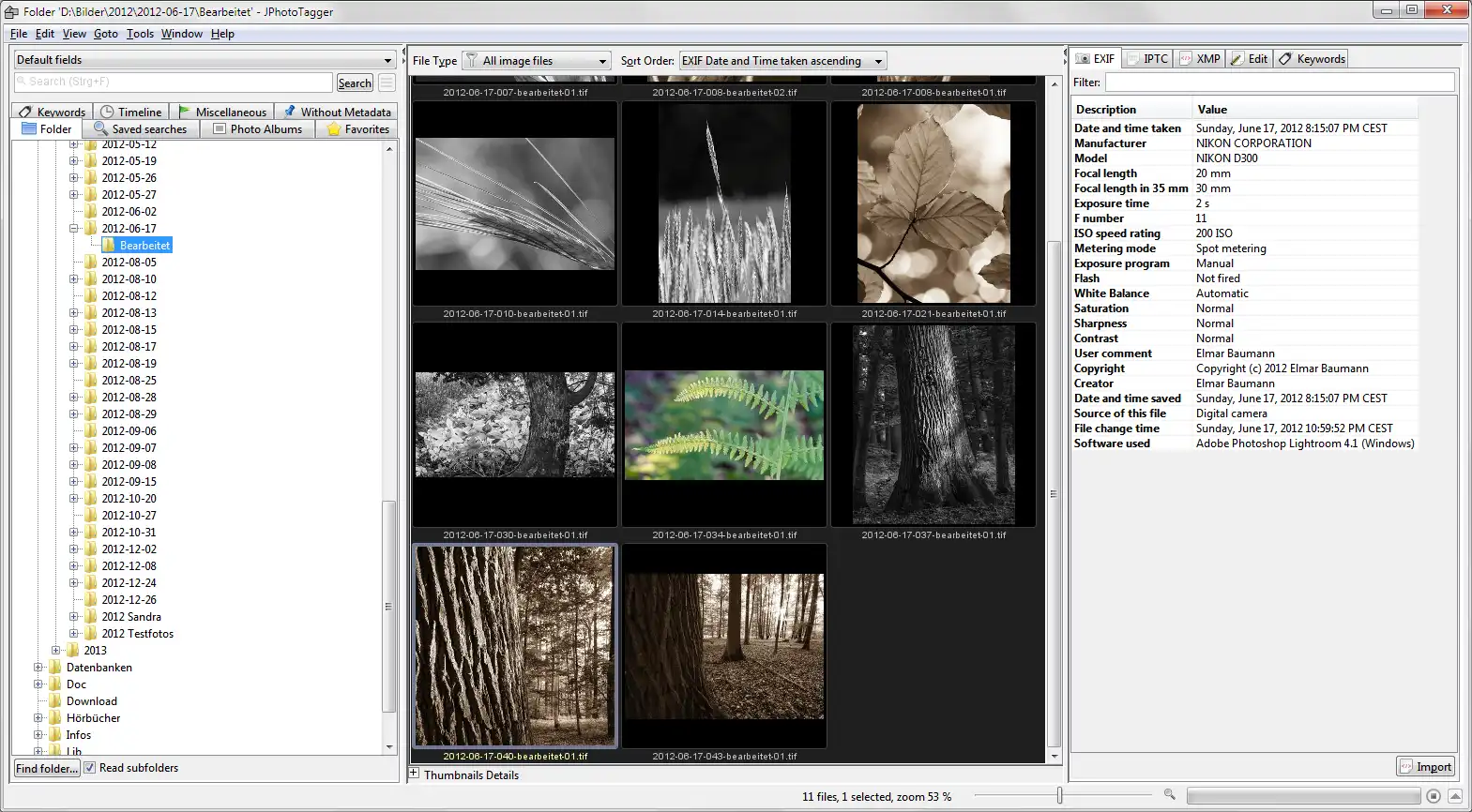Open the Favorites star tab
Screen dimensions: 1472x812
[x=357, y=129]
